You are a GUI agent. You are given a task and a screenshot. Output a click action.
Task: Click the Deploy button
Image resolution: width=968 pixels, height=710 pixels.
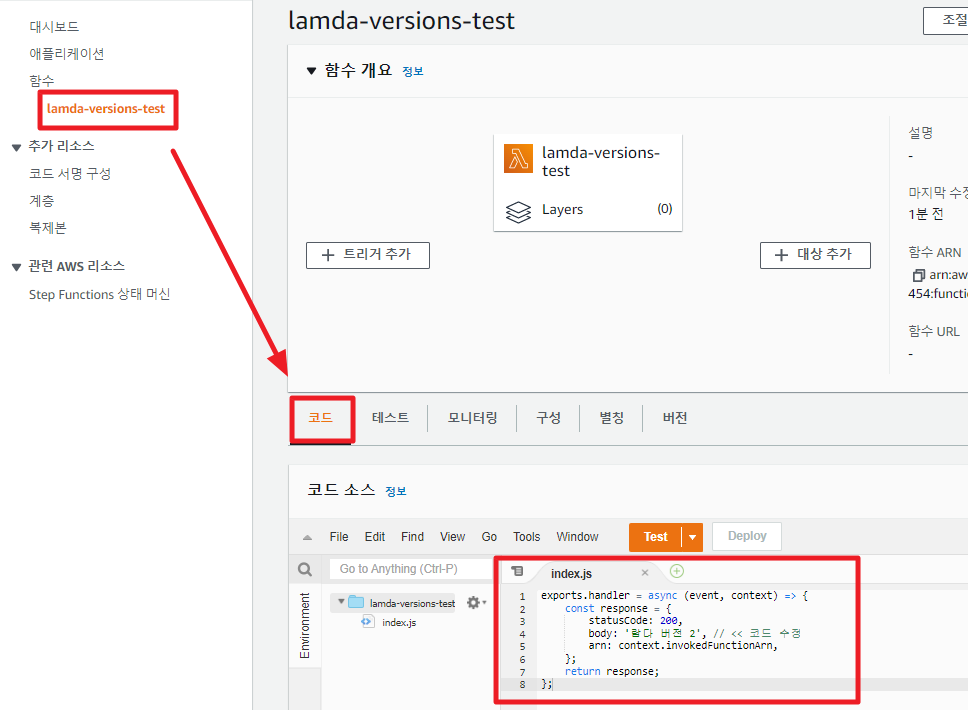(747, 536)
